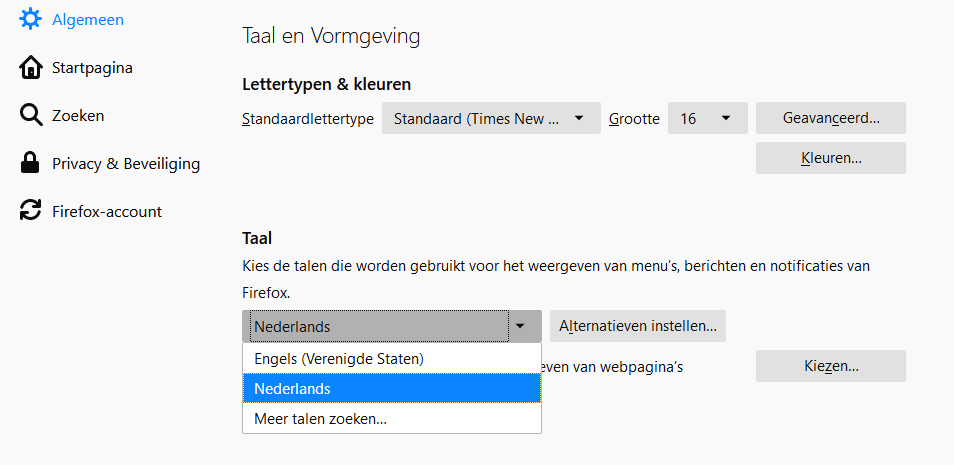Click the Zoeken magnifier icon

tap(31, 116)
